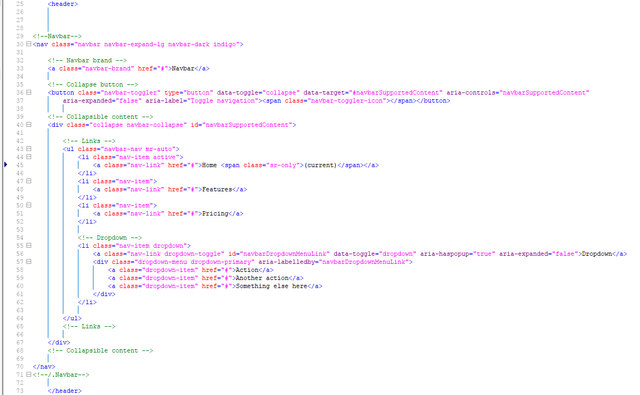
Task: Click the Features link text on line 48
Action: 217,189
